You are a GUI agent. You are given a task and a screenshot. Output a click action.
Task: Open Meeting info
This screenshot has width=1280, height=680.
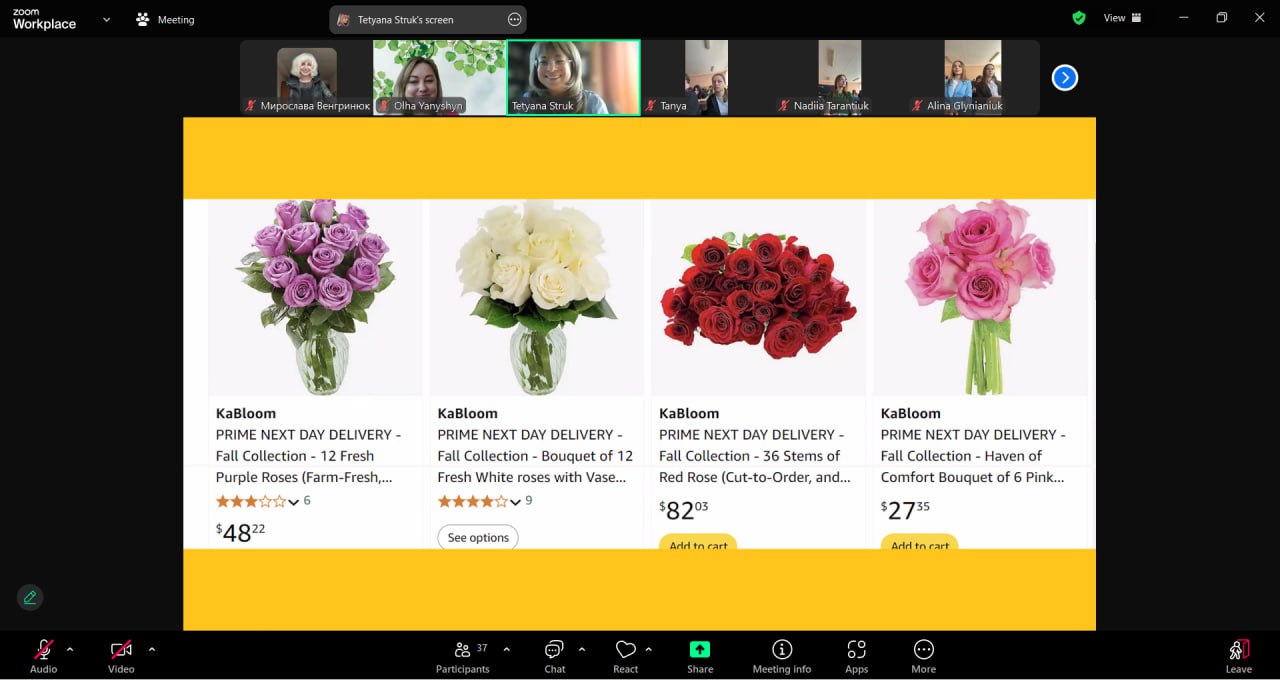[x=782, y=656]
